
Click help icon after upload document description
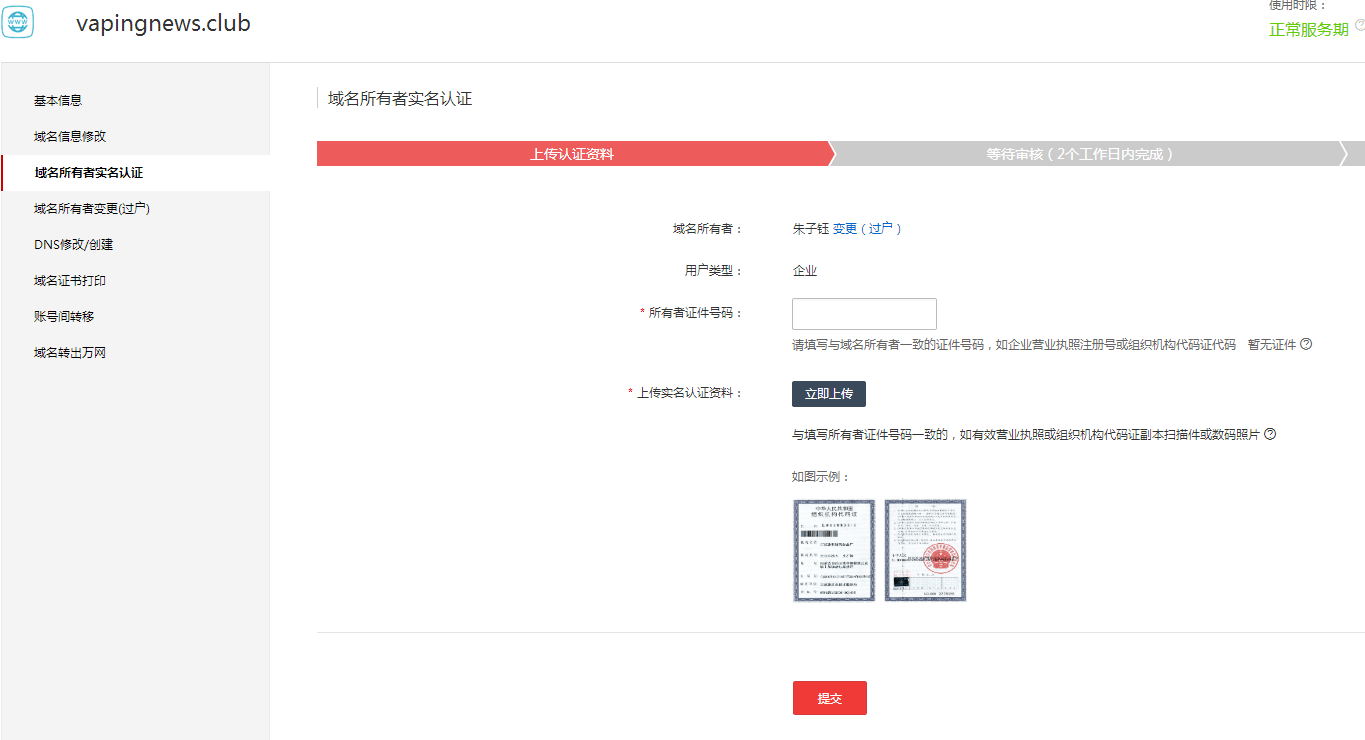[1270, 434]
